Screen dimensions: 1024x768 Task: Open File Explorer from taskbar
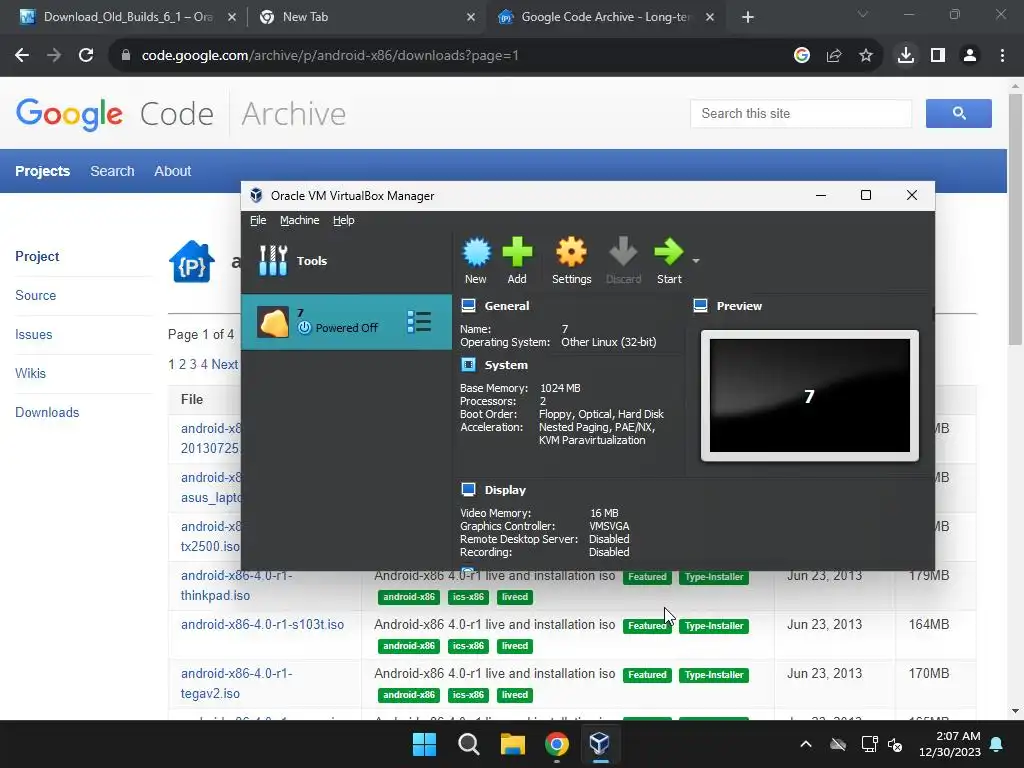(513, 744)
